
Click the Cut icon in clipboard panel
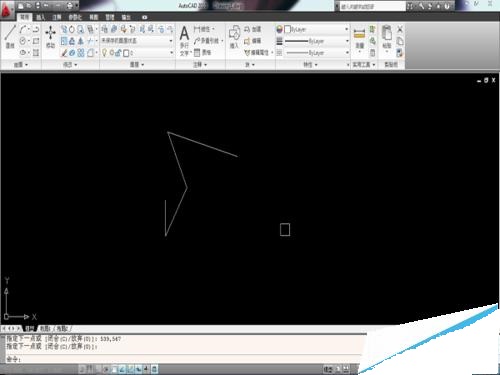coord(400,29)
